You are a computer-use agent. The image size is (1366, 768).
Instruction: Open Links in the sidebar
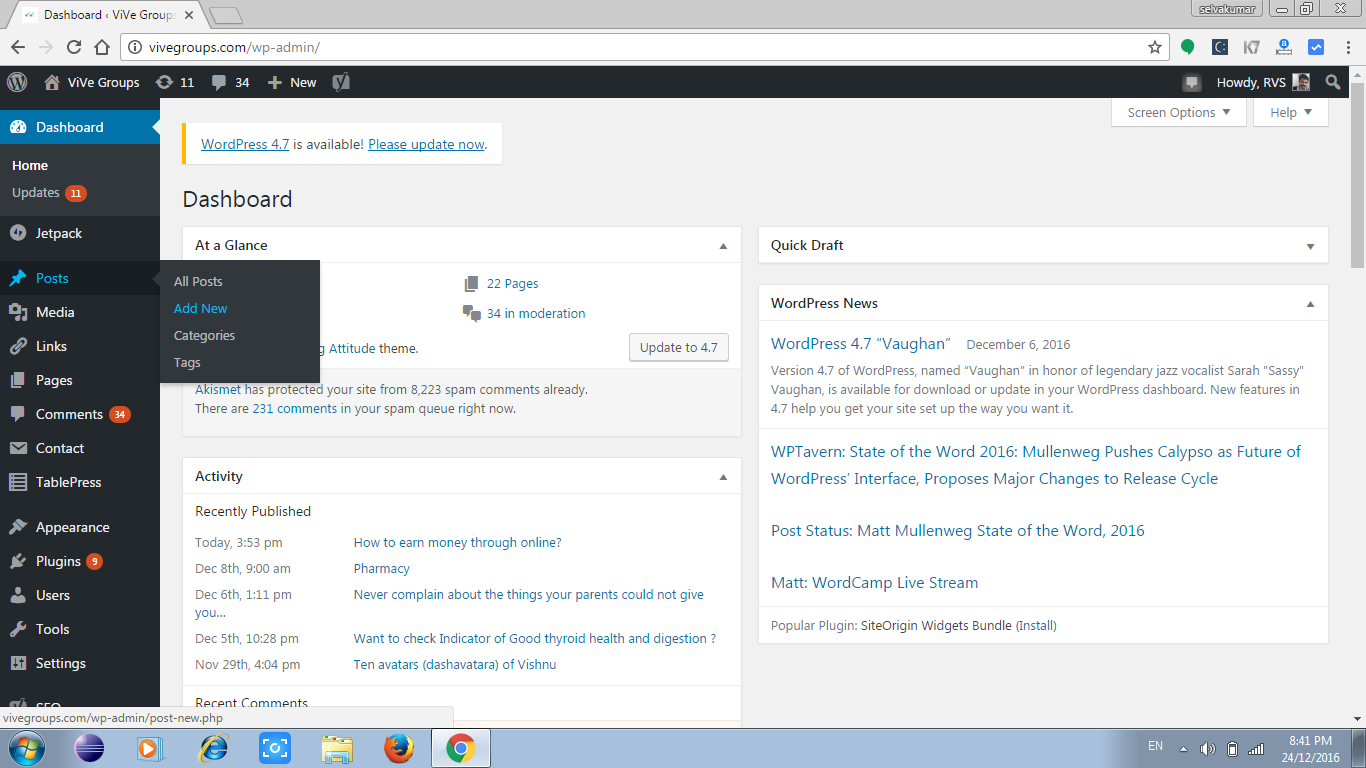(80, 346)
